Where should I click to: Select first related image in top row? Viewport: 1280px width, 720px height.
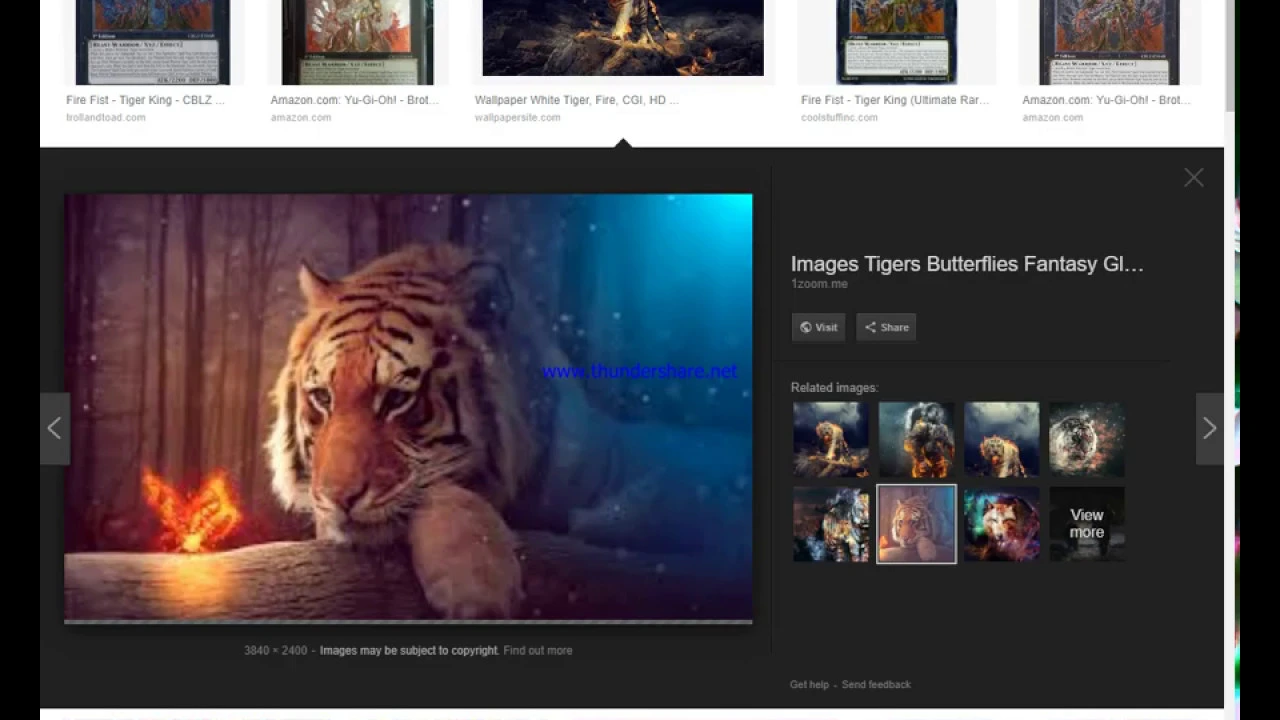click(831, 439)
